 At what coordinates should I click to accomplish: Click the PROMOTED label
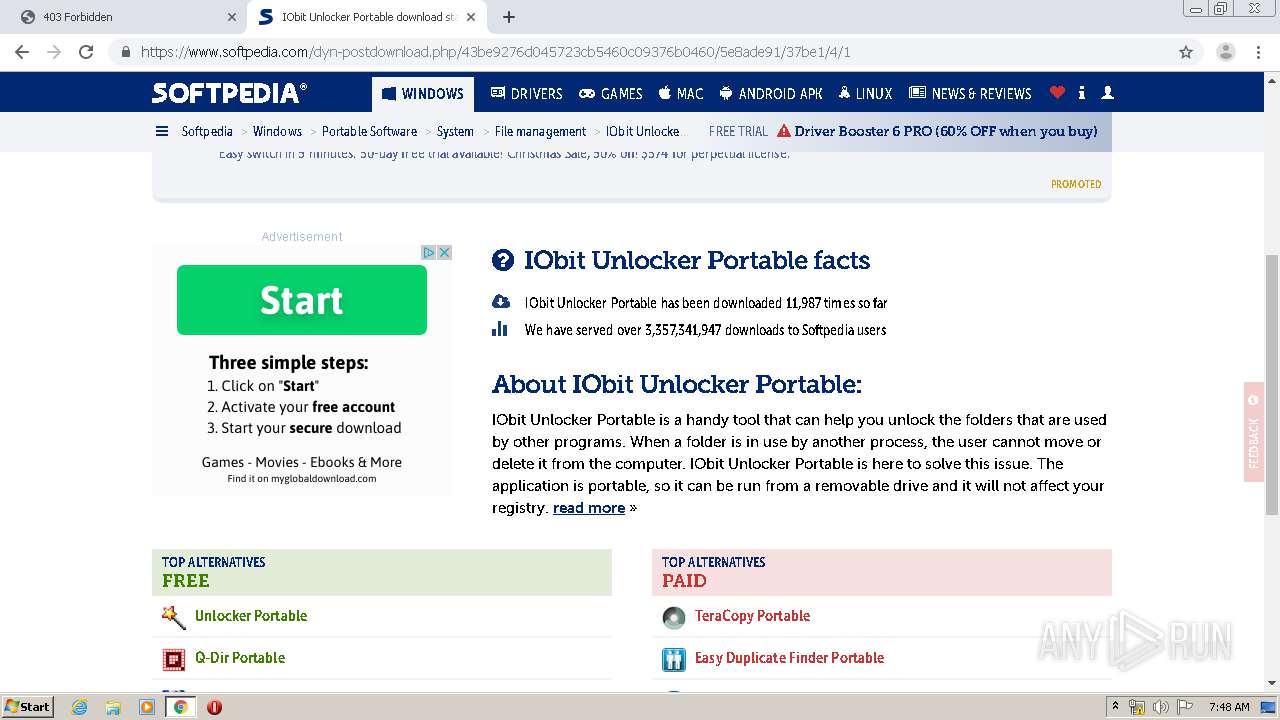[x=1076, y=184]
